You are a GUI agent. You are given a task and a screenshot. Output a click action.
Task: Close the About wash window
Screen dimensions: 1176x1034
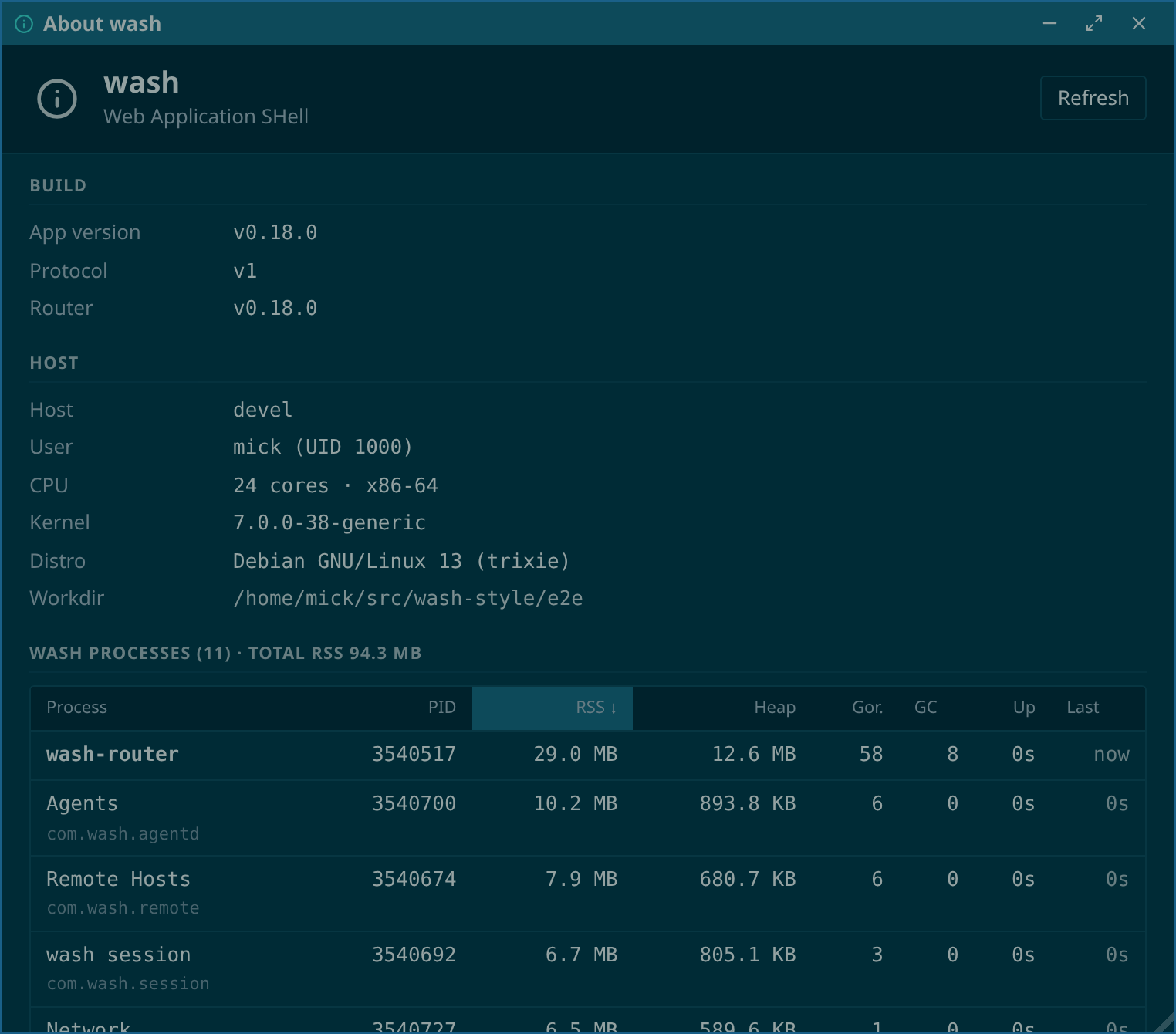[x=1139, y=24]
